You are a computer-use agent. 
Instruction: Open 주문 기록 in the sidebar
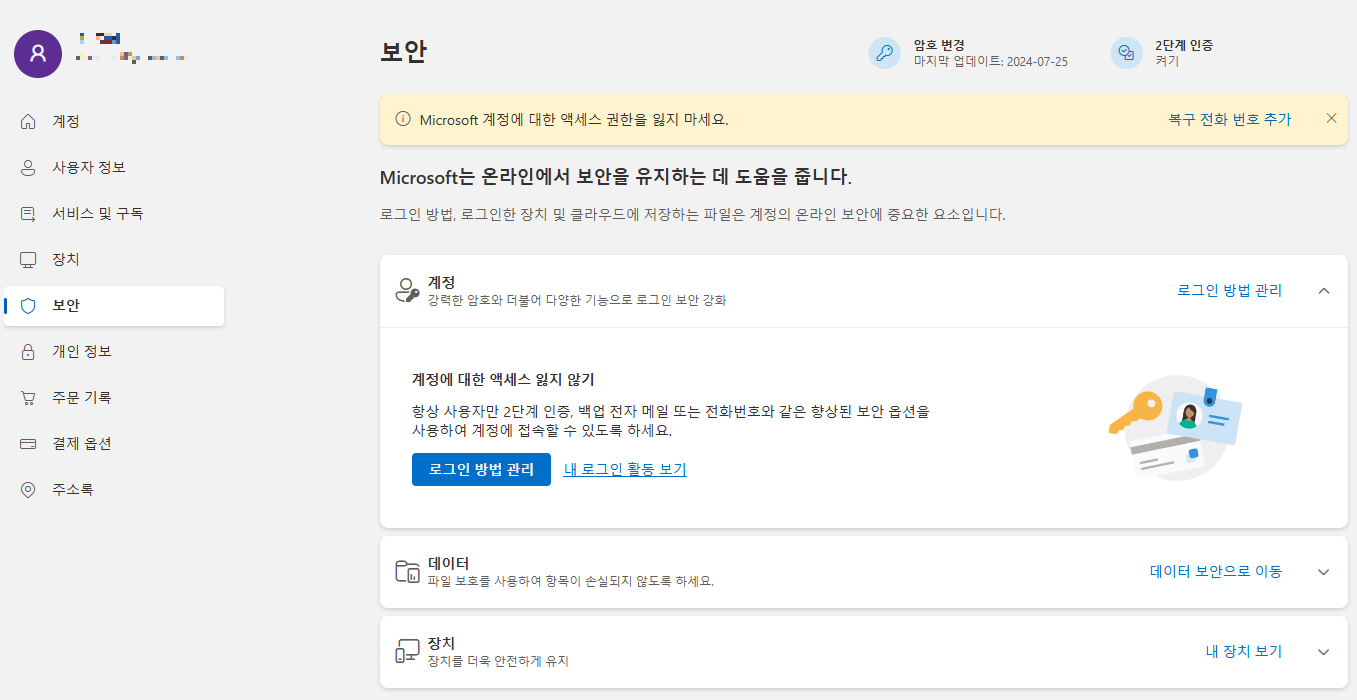(114, 398)
